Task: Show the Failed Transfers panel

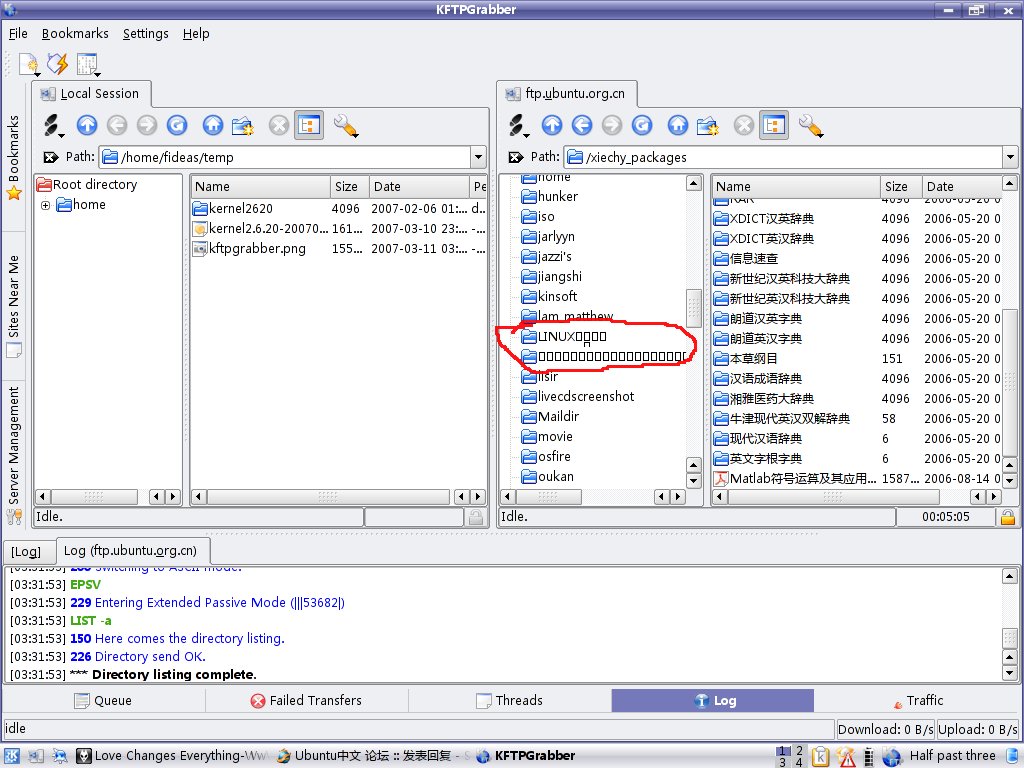Action: [x=306, y=701]
